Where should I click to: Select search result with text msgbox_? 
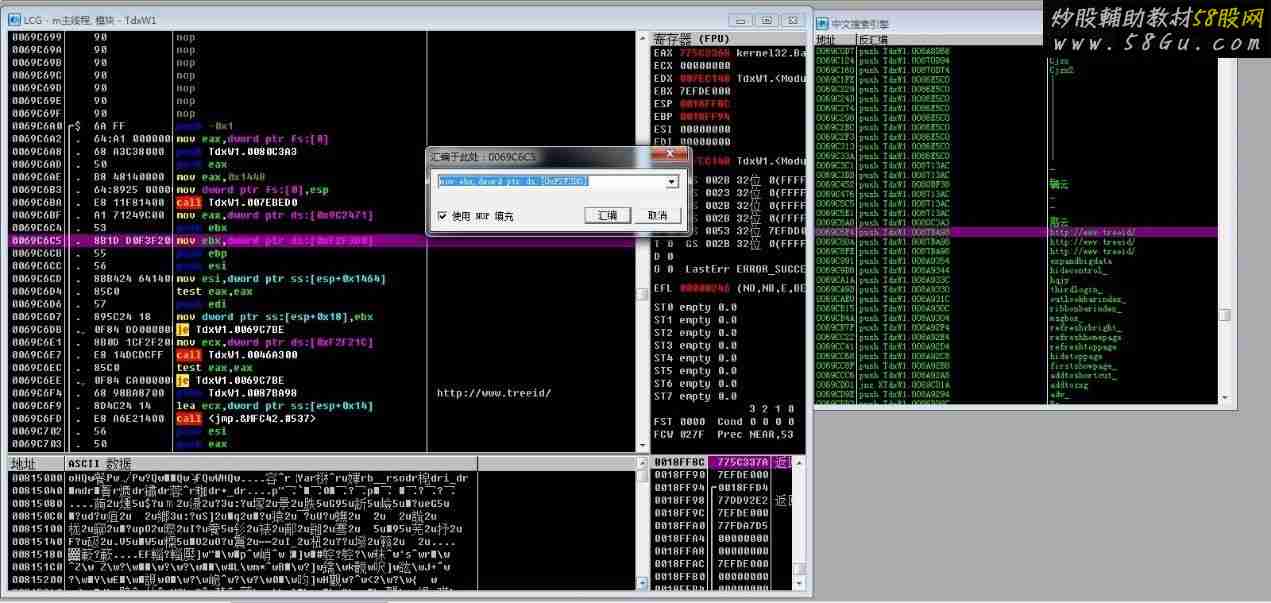tap(1016, 318)
